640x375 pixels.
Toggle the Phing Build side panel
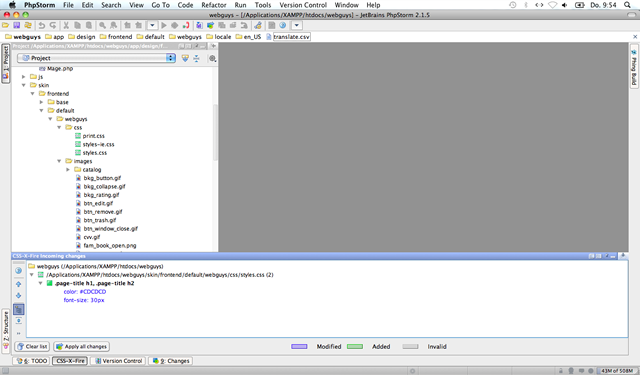click(634, 68)
